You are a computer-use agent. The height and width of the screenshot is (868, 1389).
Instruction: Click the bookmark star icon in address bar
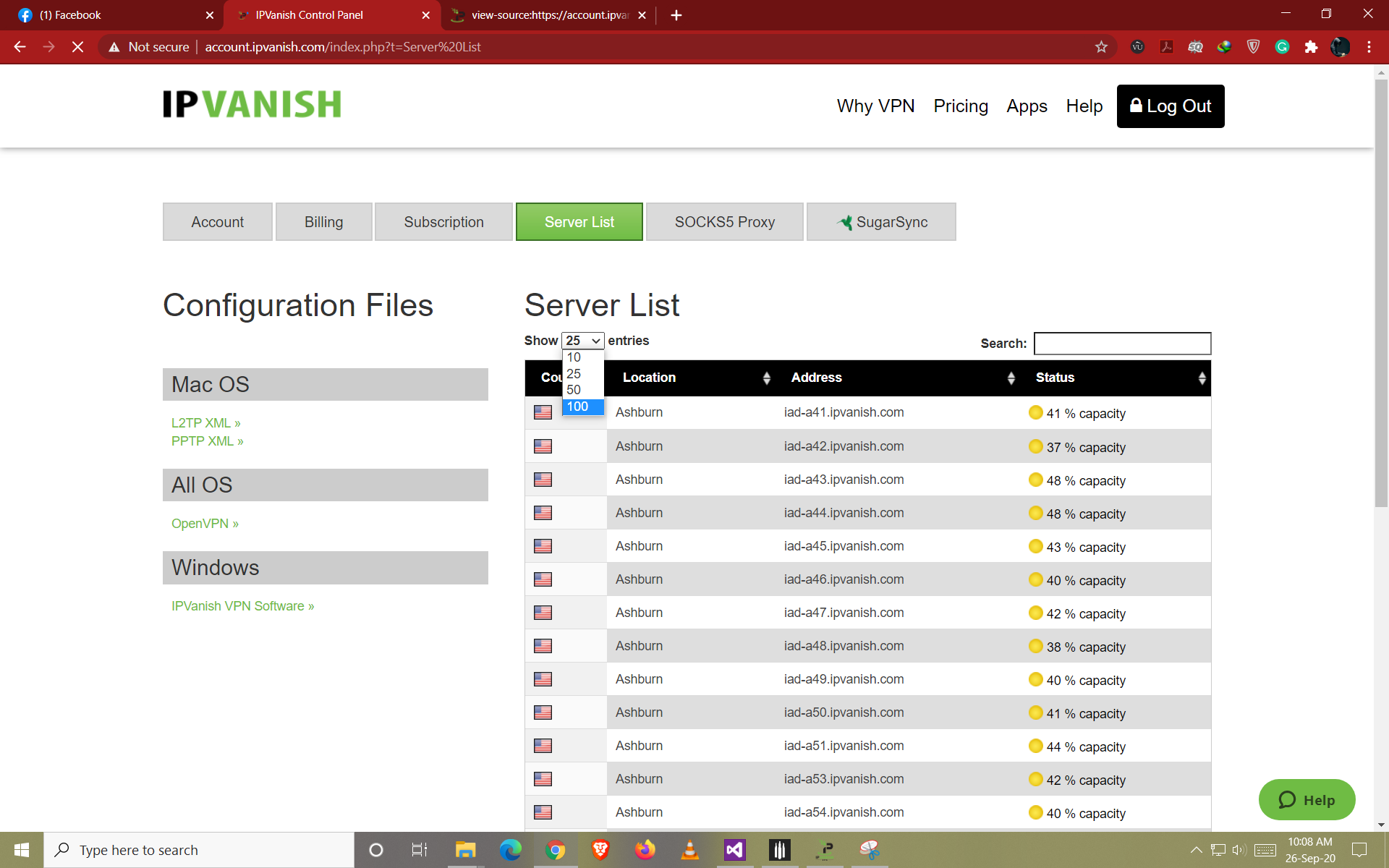point(1100,47)
